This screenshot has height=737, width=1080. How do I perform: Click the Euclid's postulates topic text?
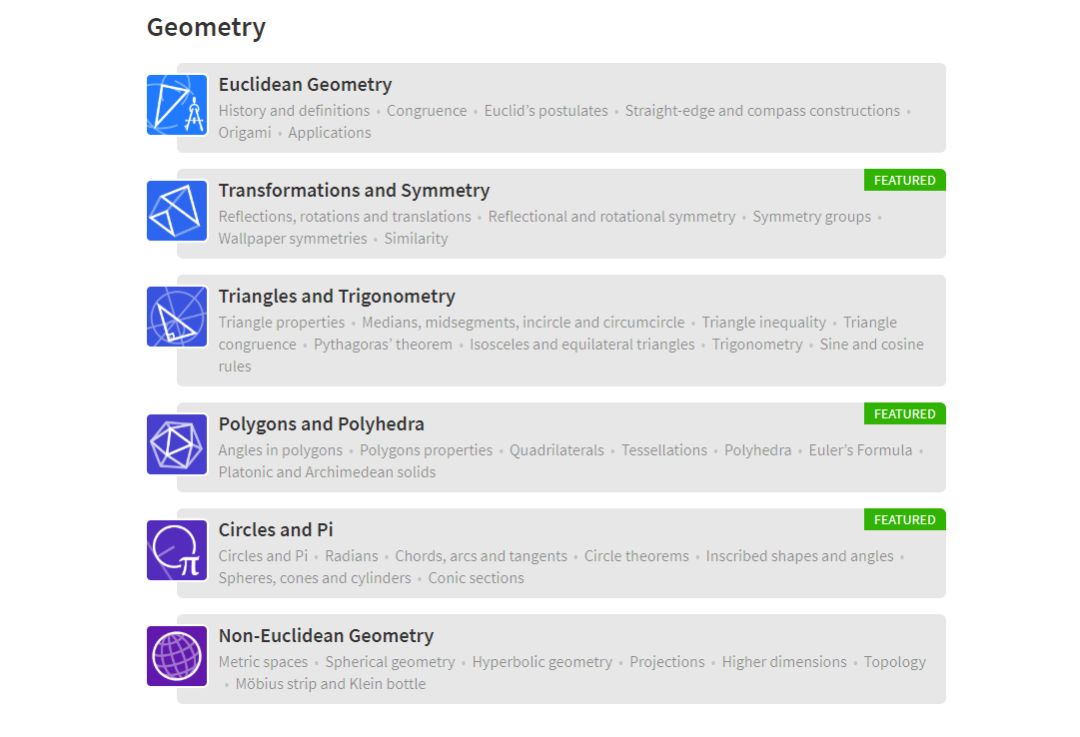pyautogui.click(x=546, y=111)
